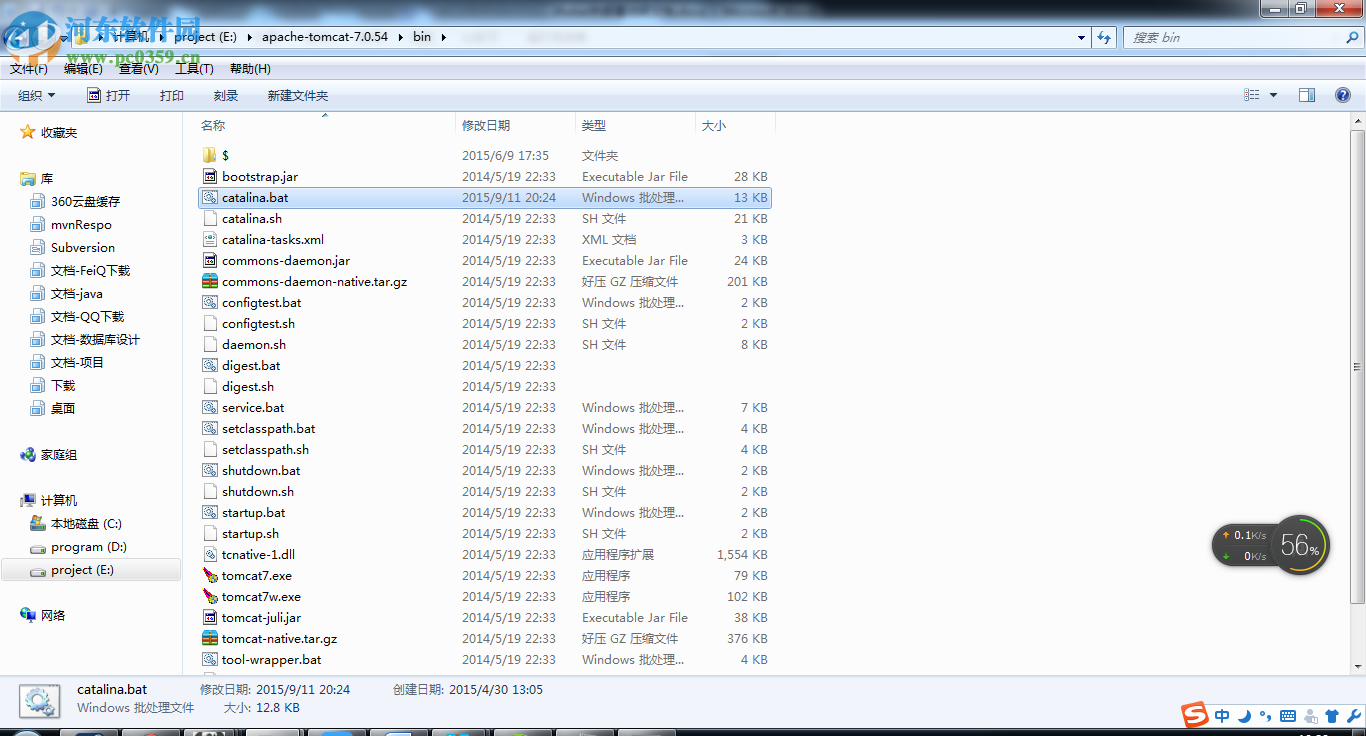
Task: Click the commons-daemon-native.tar.gz archive icon
Action: pos(210,281)
